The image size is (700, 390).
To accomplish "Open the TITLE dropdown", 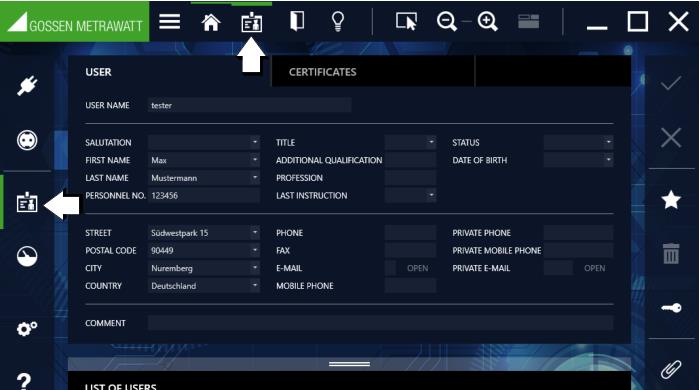I will 431,142.
